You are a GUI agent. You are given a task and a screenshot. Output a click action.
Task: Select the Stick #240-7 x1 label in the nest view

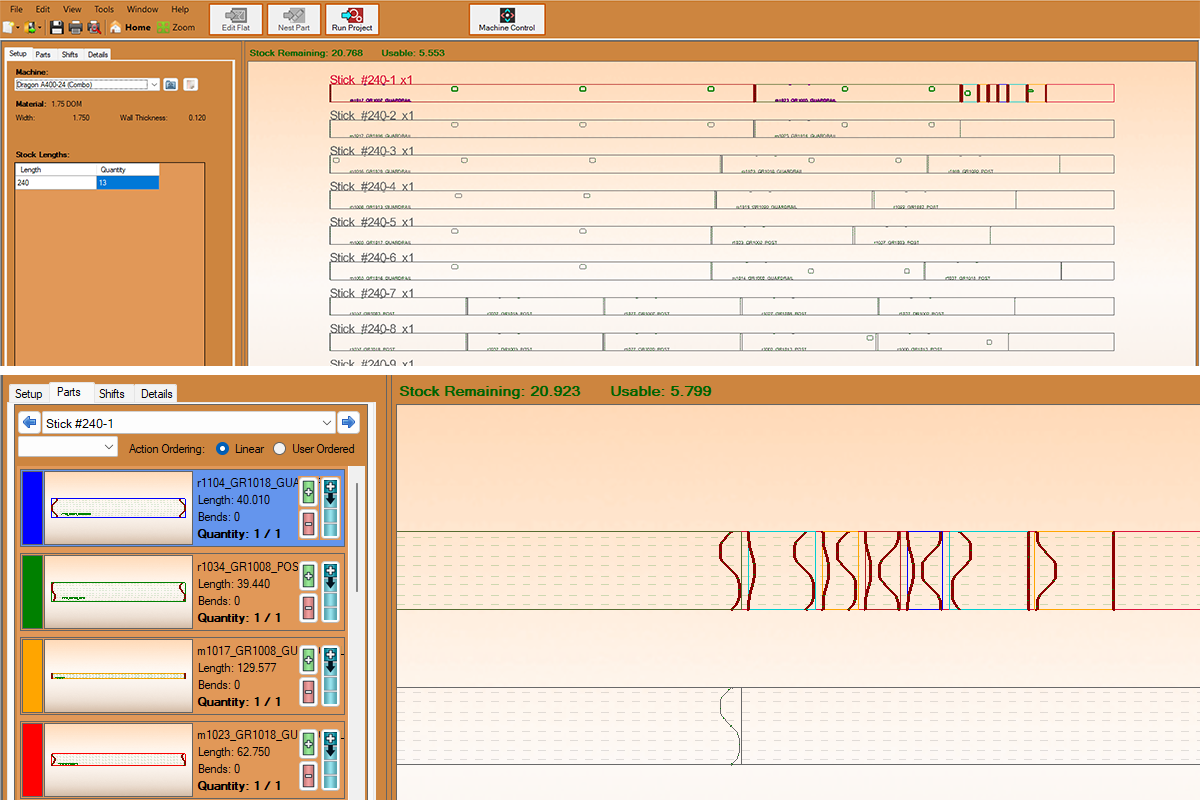click(x=372, y=293)
